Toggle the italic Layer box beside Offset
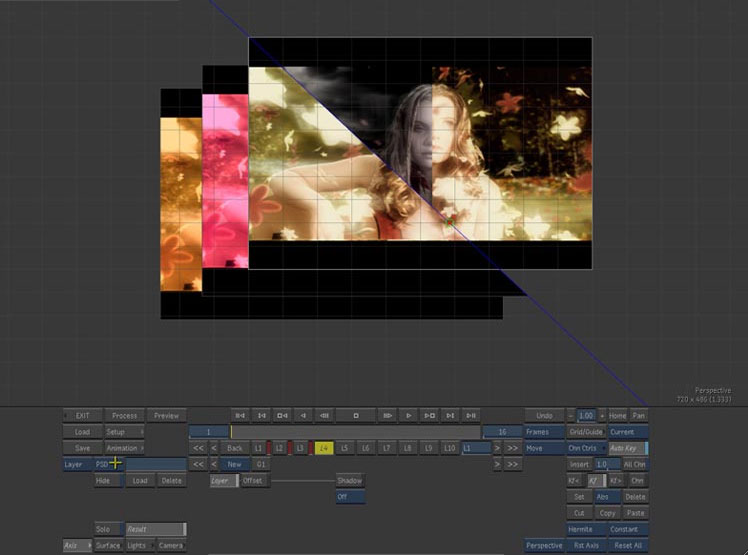748x555 pixels. (224, 481)
